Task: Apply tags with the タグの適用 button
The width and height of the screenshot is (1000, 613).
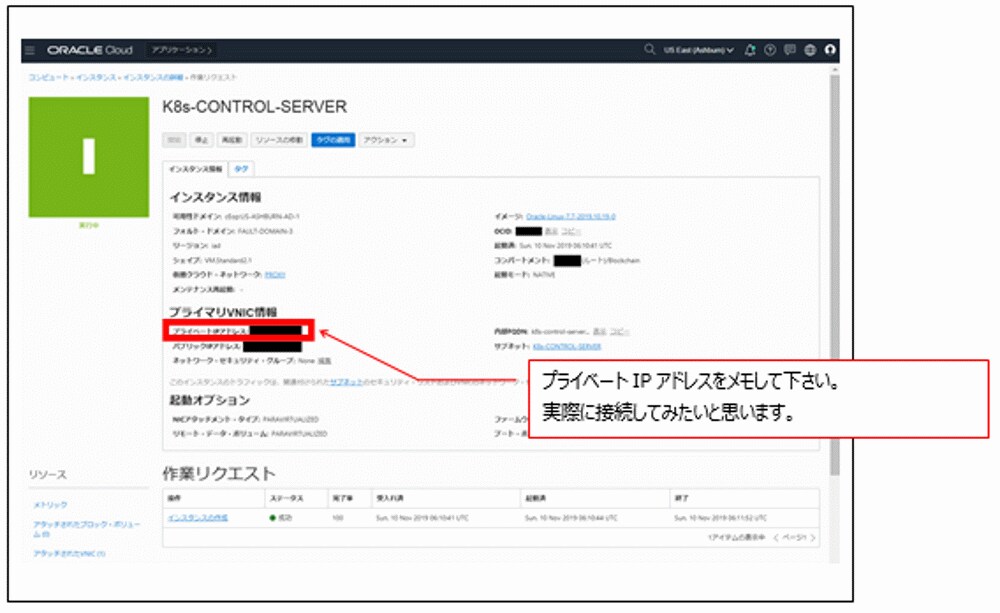Action: (333, 140)
